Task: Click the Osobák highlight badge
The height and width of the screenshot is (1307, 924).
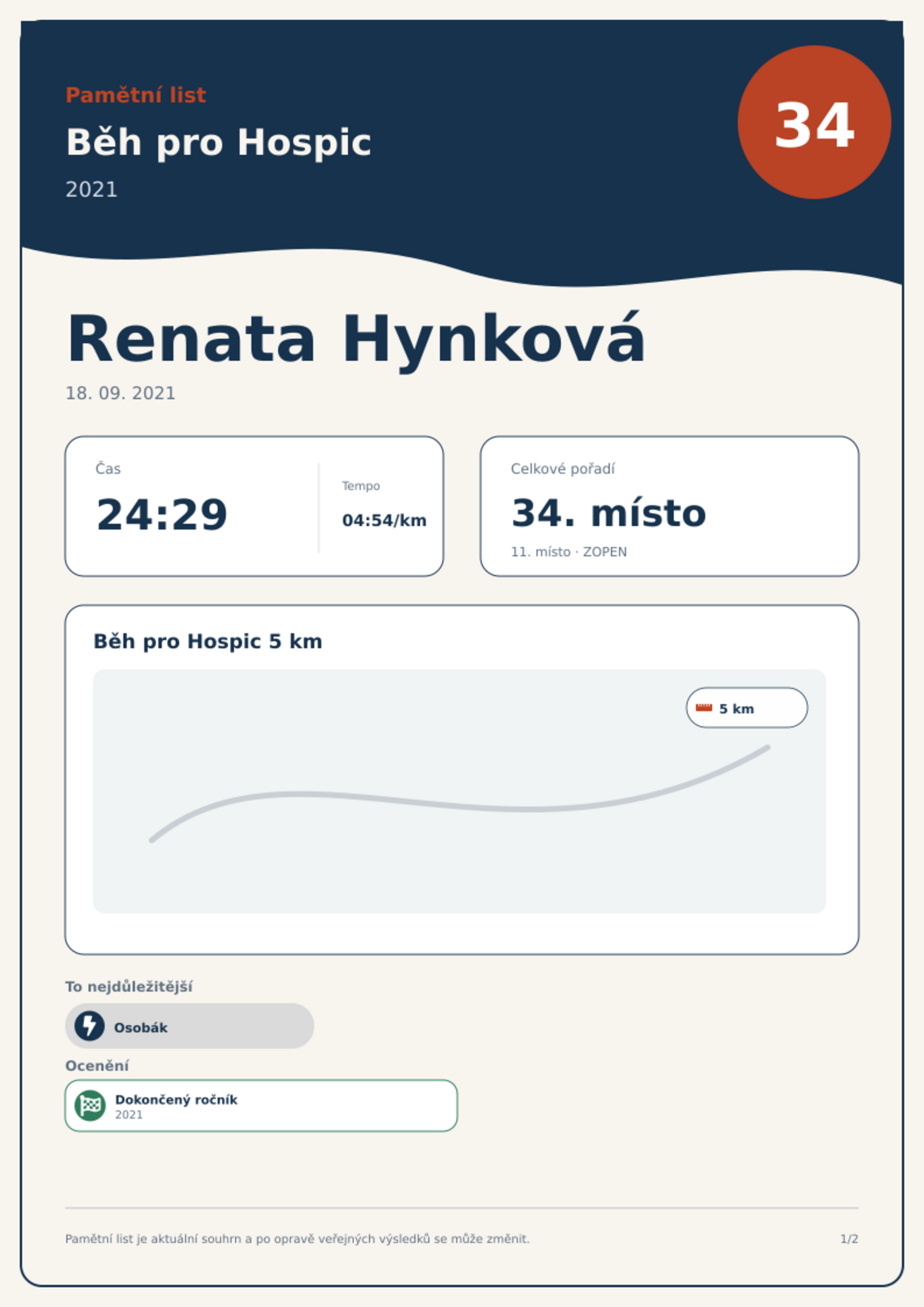Action: coord(190,1026)
